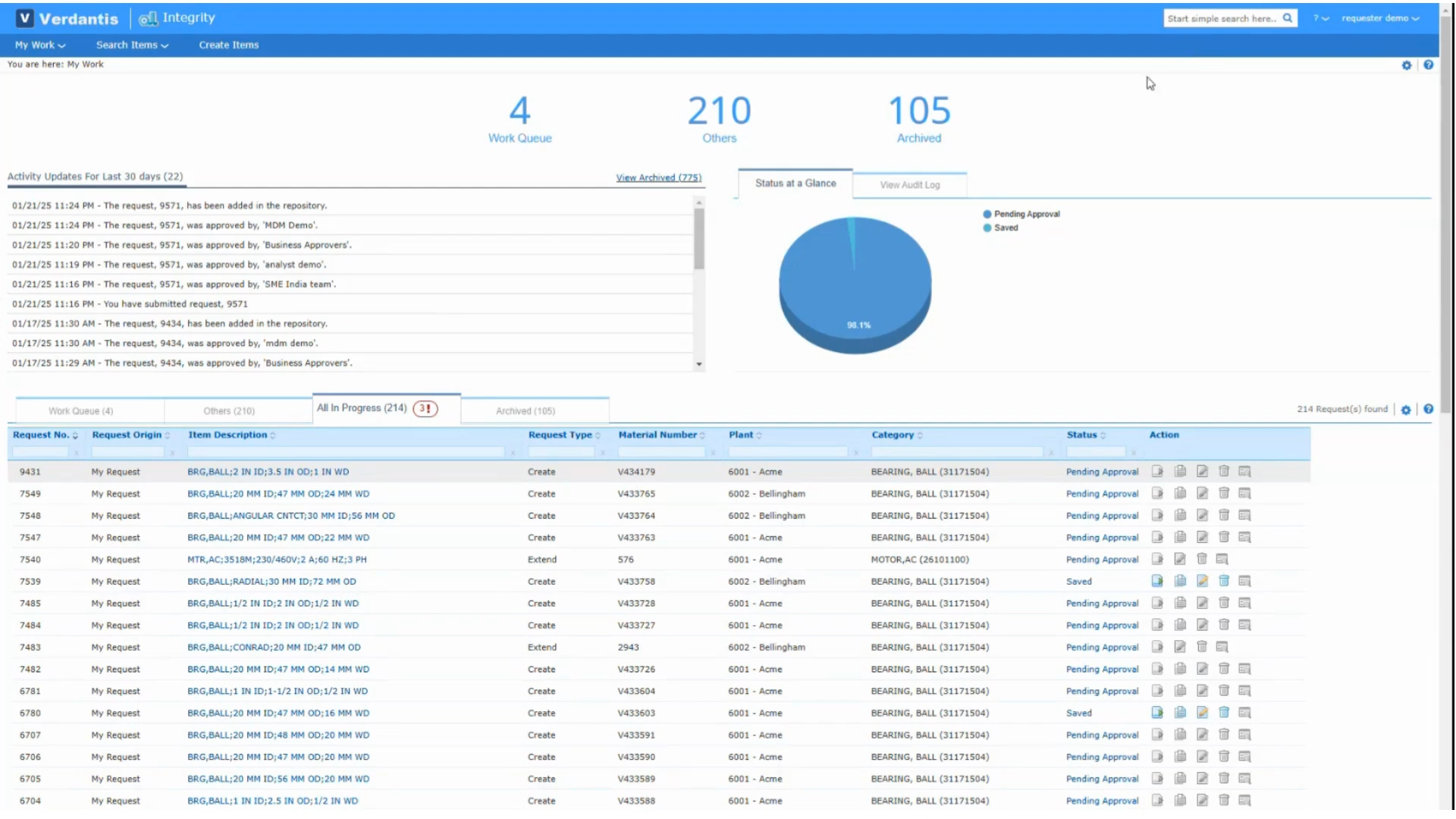Toggle the Pending Approval legend entry

[x=1026, y=215]
